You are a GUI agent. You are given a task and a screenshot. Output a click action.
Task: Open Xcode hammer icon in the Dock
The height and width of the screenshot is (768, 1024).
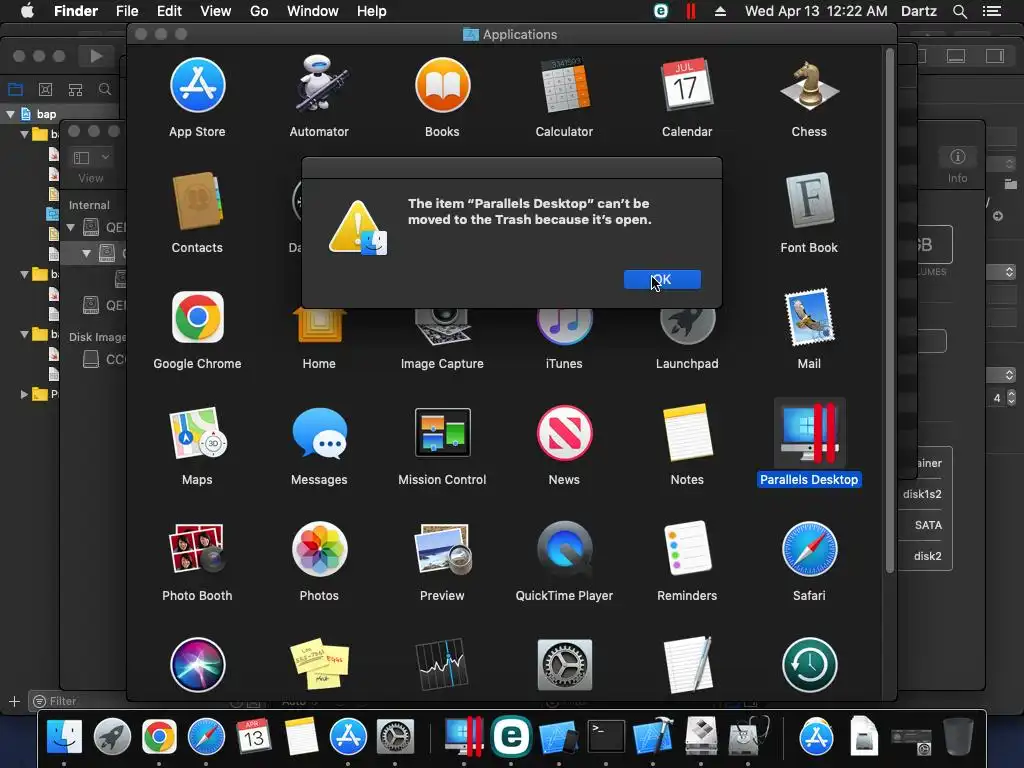coord(654,737)
